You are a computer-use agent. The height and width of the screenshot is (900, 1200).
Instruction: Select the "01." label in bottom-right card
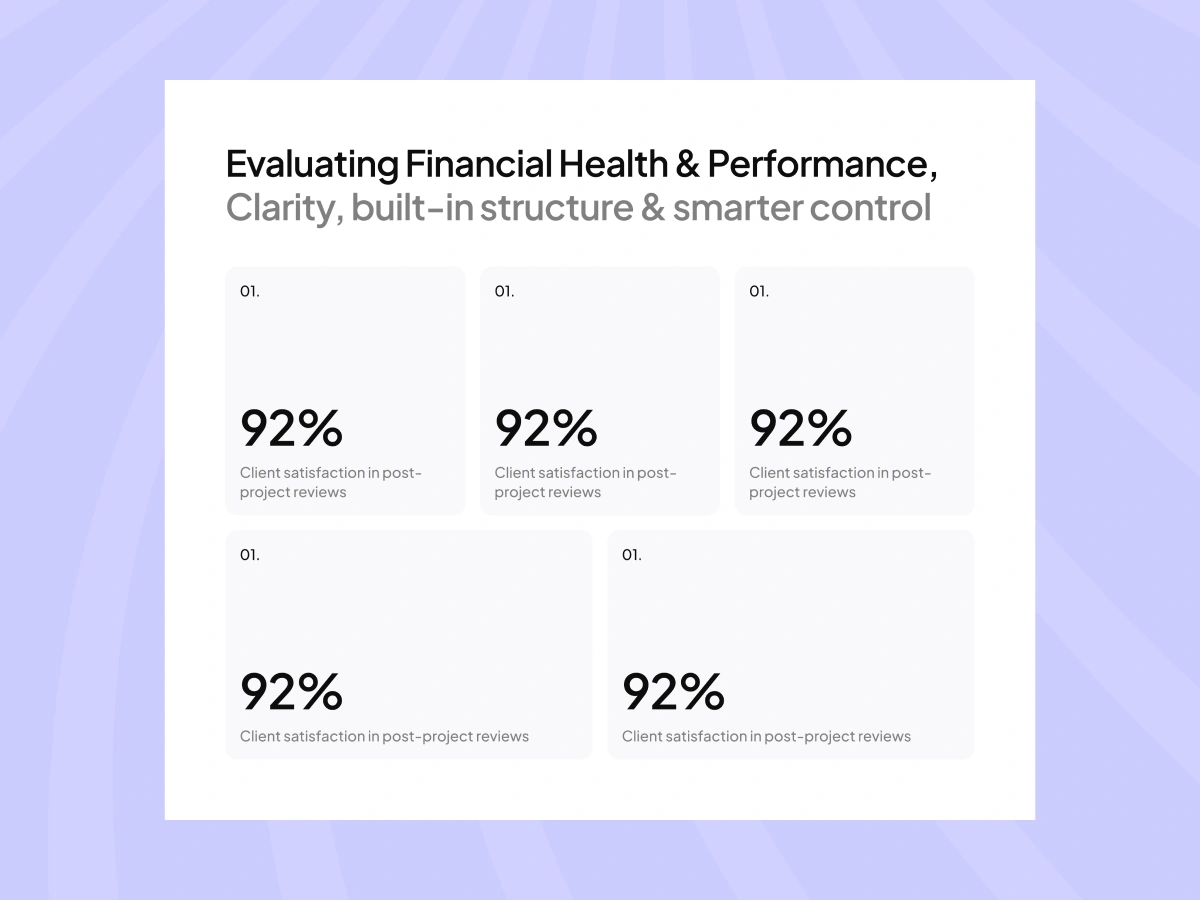pyautogui.click(x=632, y=554)
